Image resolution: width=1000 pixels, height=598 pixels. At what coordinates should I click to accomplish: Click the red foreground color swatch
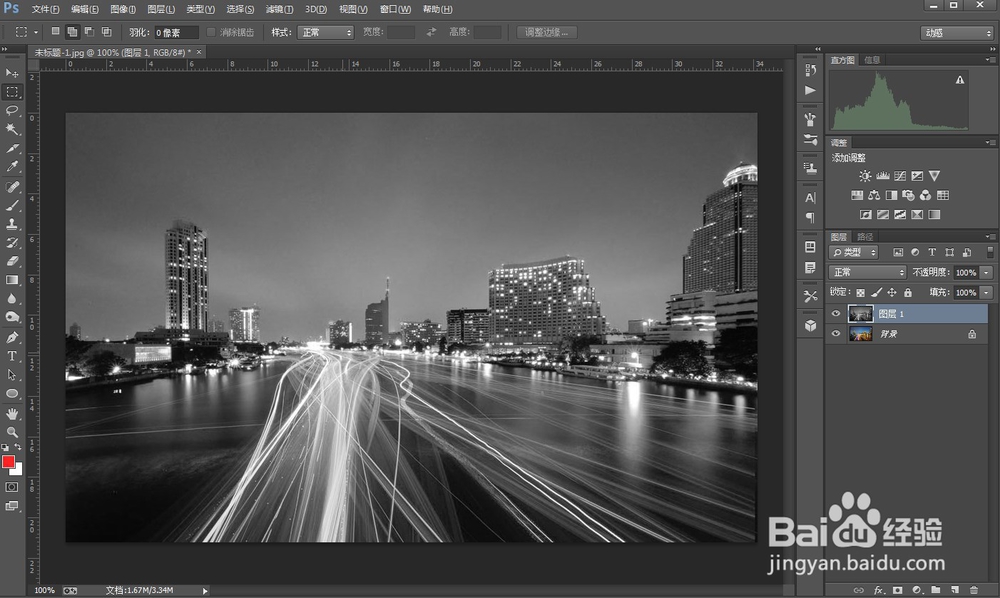tap(8, 462)
